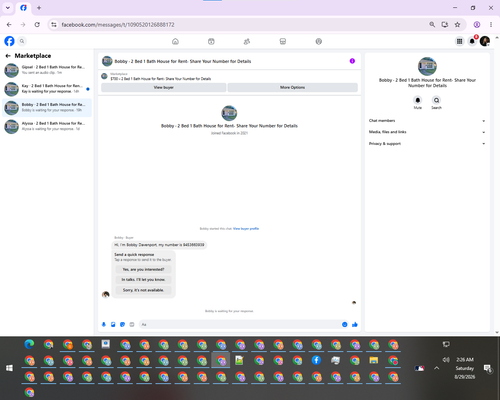Send quick reply "Yes, are you interested?"
The width and height of the screenshot is (500, 400).
coord(143,269)
